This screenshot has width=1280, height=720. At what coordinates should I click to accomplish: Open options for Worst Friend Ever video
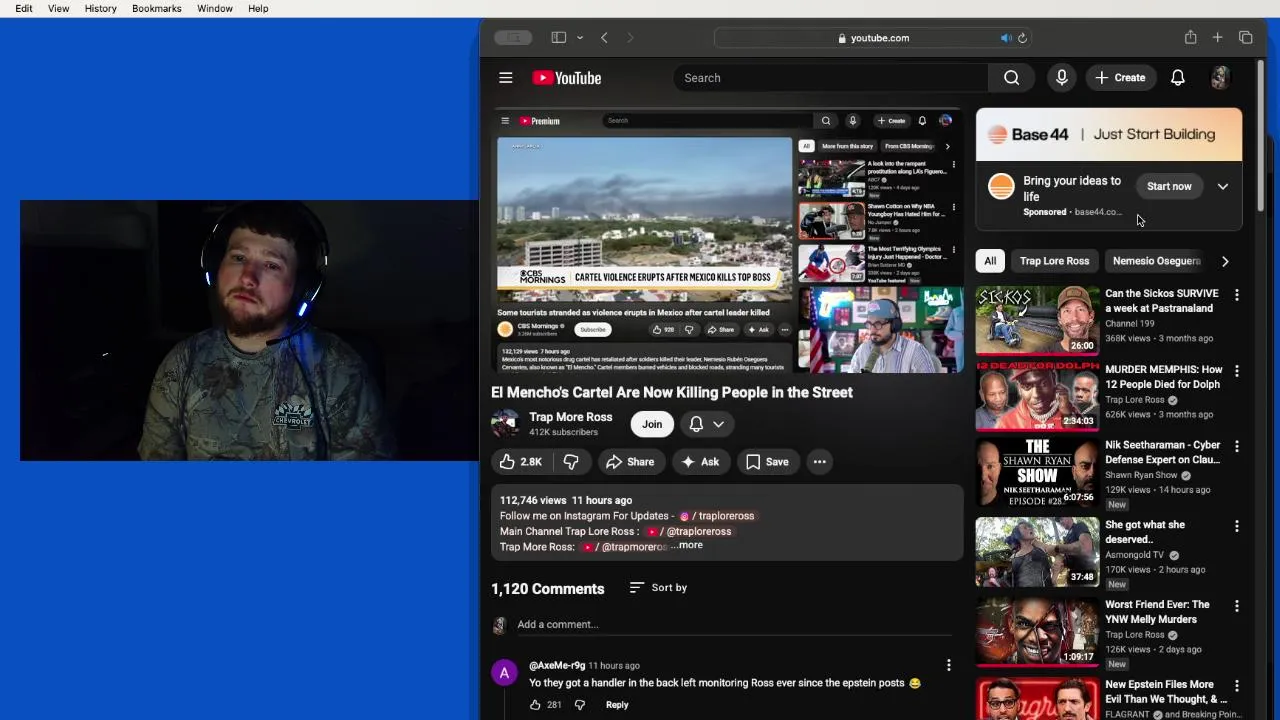[1237, 606]
